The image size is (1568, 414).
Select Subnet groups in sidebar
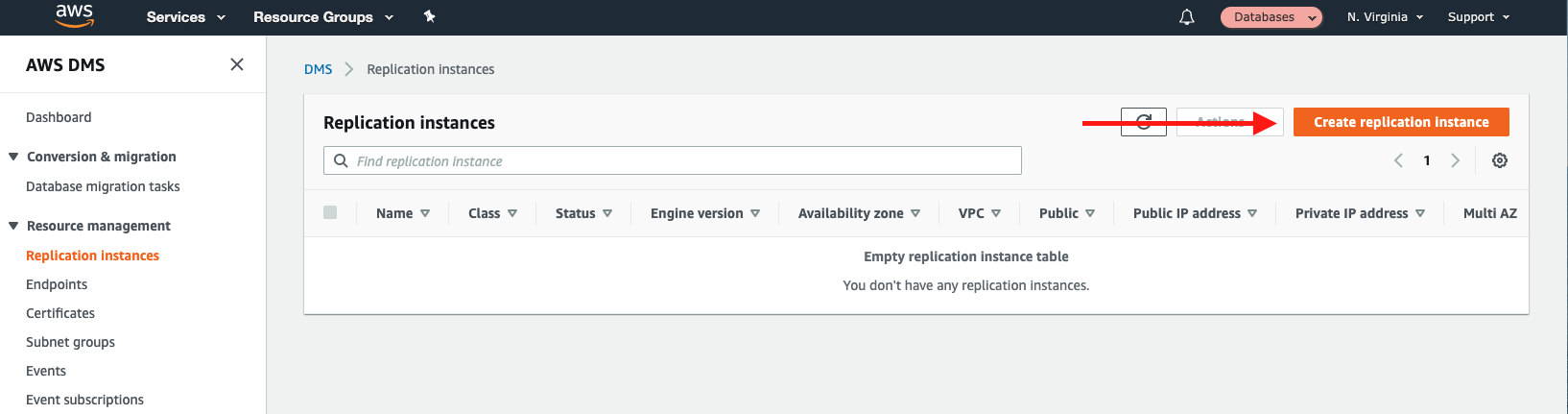(70, 342)
